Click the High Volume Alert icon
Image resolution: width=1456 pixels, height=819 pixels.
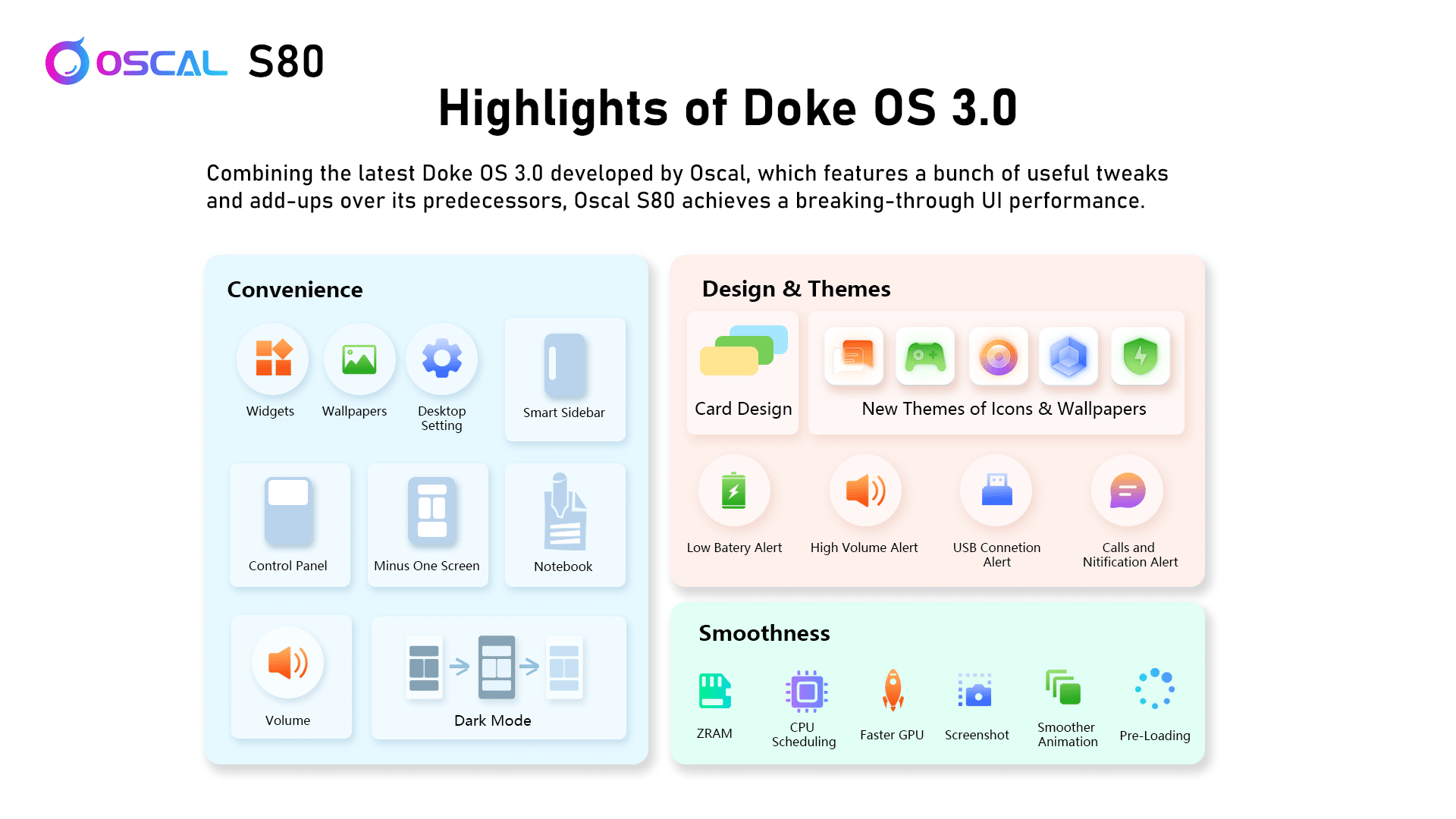point(864,491)
